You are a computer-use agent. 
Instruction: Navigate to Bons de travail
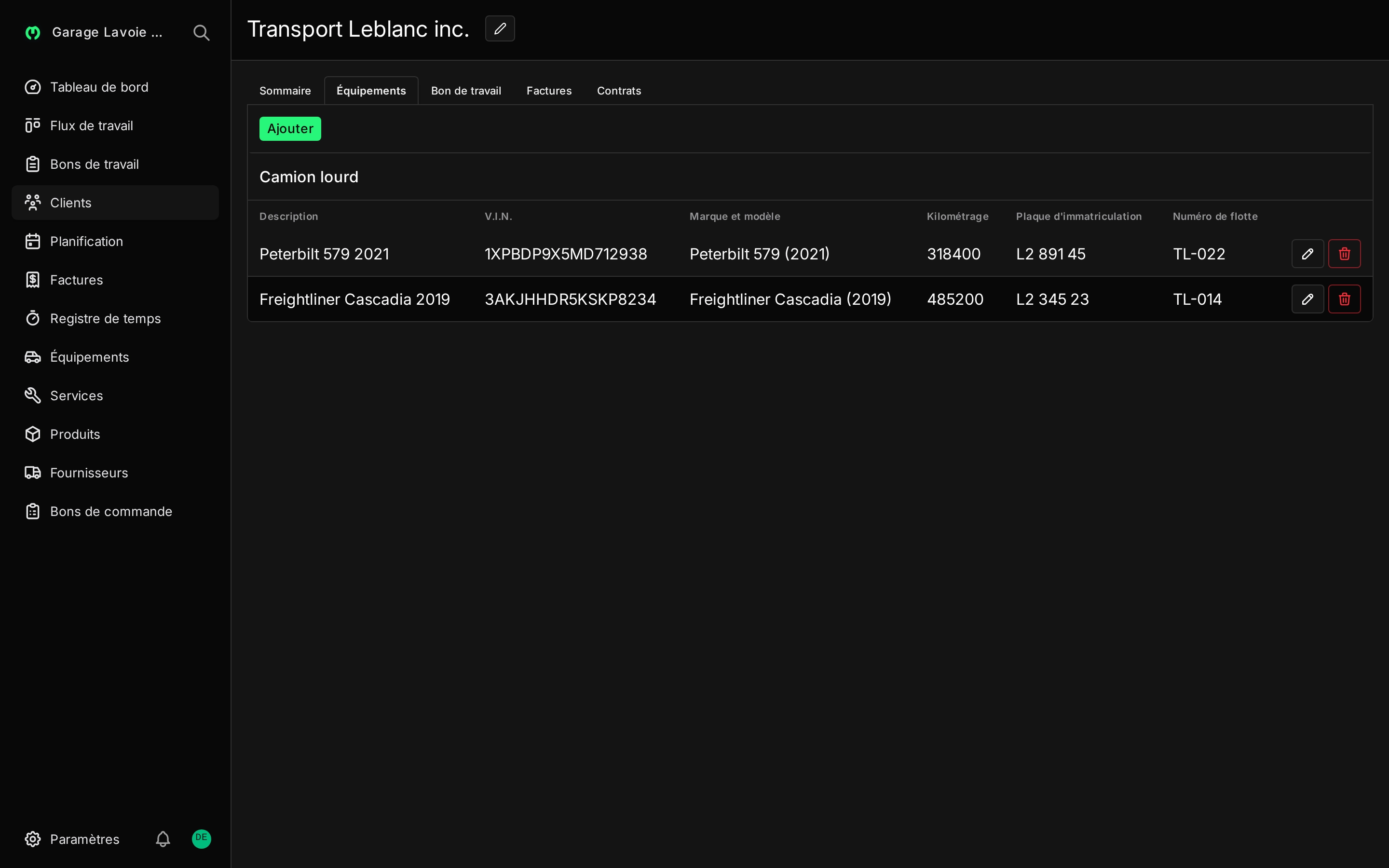(x=115, y=164)
